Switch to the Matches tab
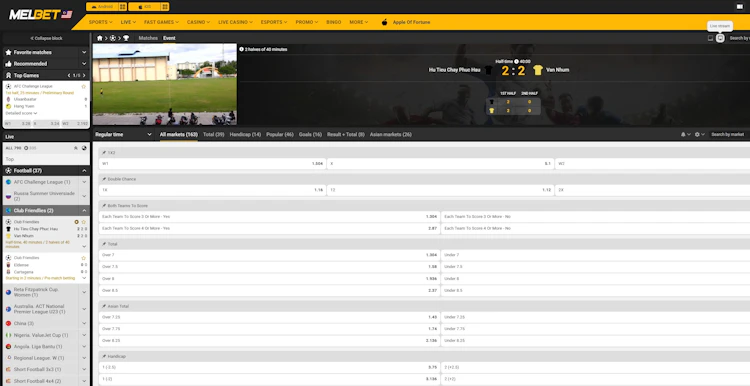Viewport: 750px width, 386px height. (x=148, y=38)
